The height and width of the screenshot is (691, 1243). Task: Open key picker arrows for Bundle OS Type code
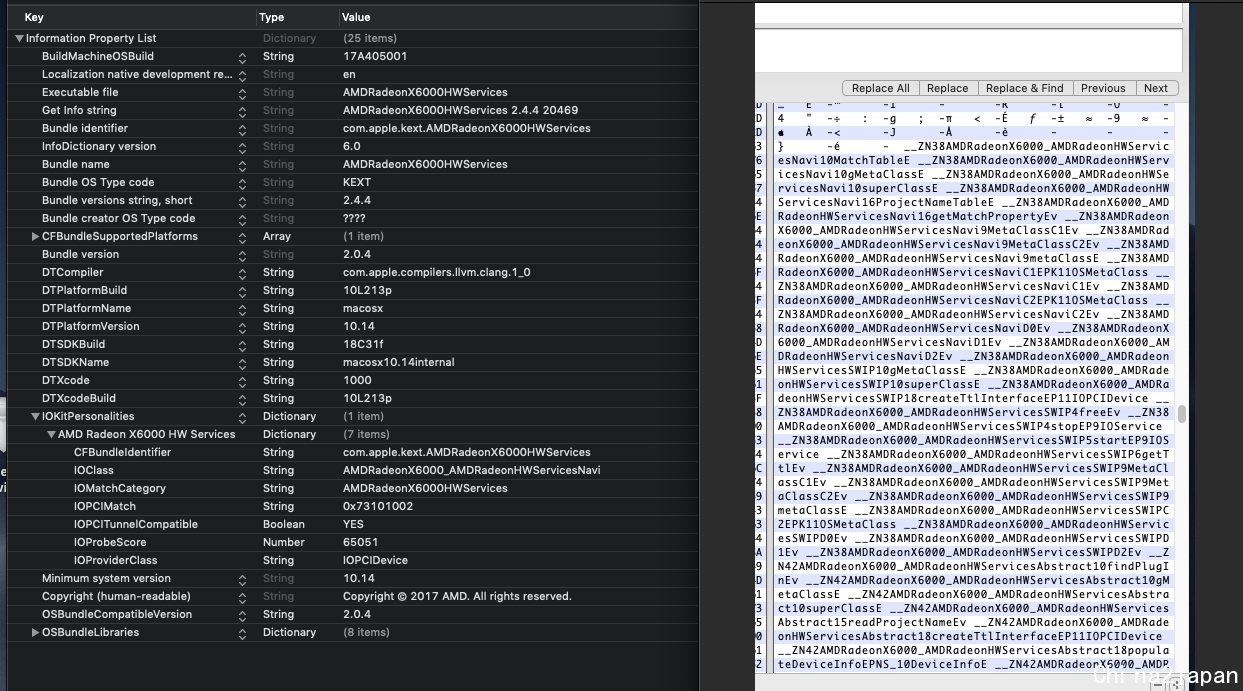click(x=242, y=183)
